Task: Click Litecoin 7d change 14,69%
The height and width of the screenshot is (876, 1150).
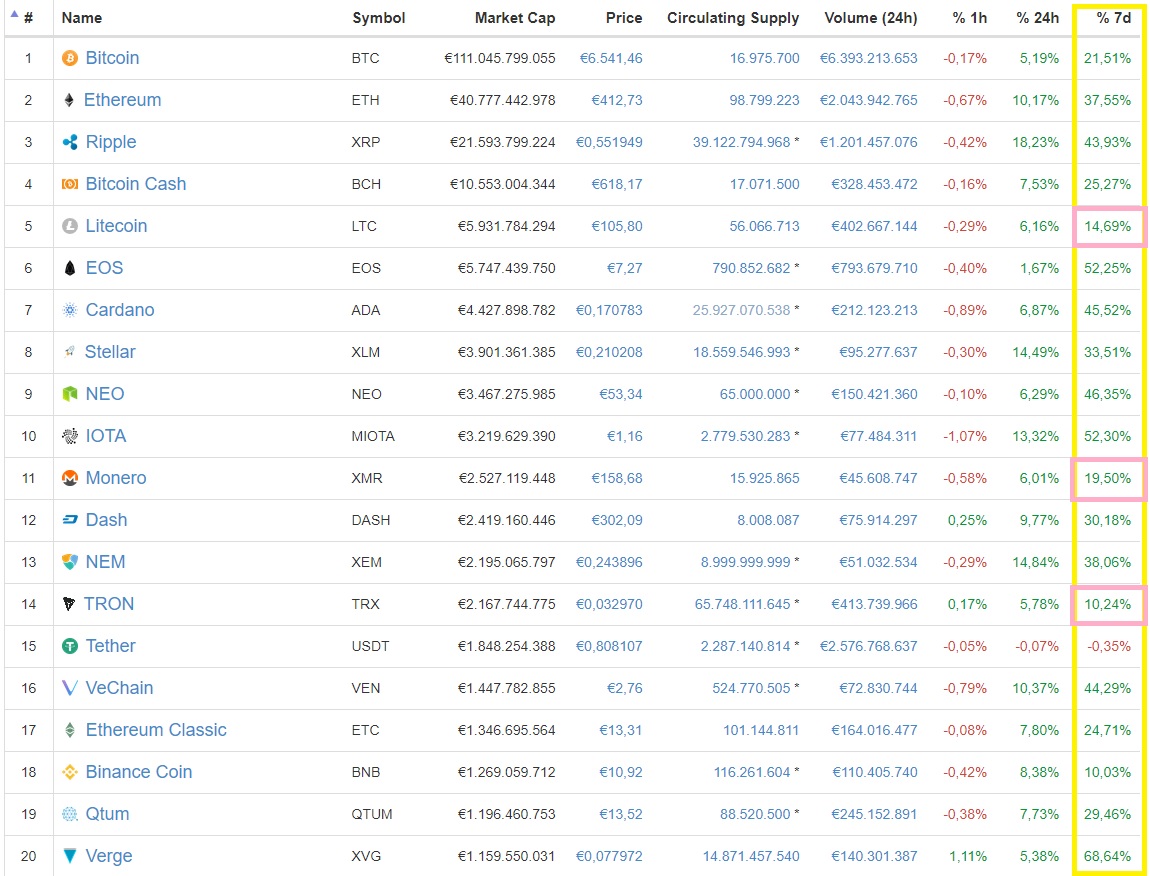Action: pyautogui.click(x=1107, y=226)
